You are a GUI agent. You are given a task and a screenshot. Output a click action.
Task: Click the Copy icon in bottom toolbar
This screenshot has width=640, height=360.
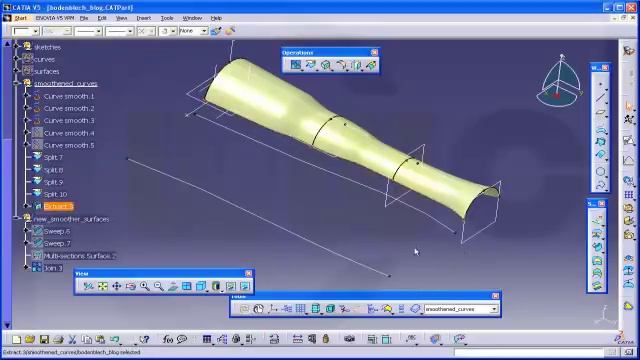pos(87,339)
